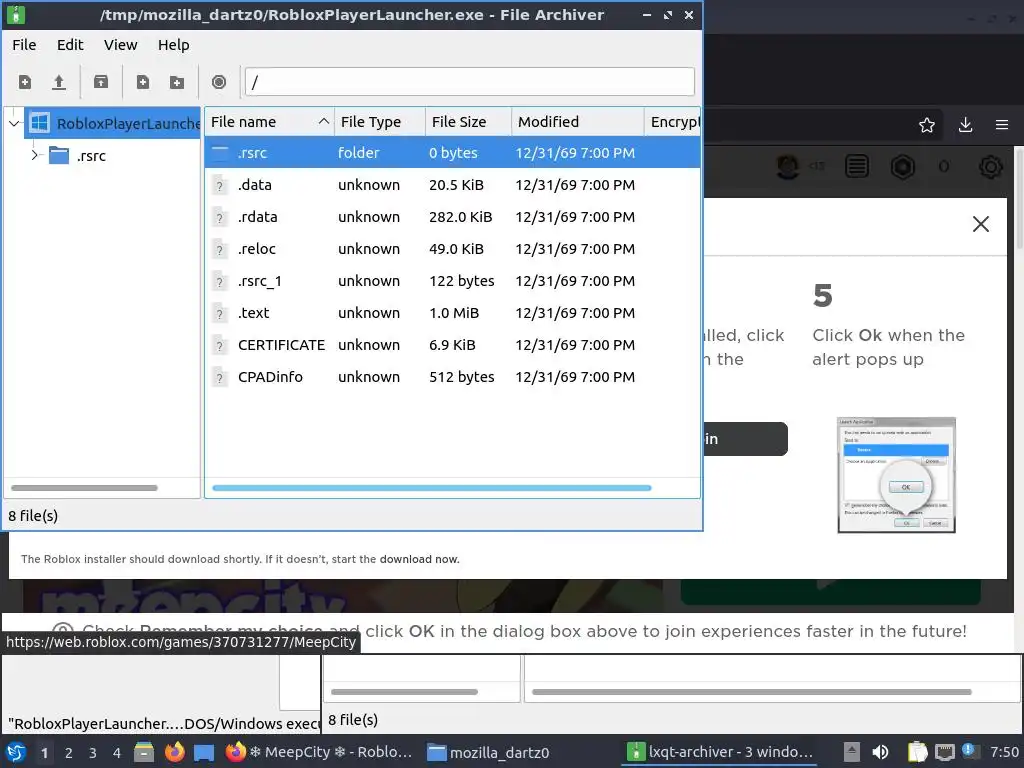Click the Add files toolbar icon
1024x768 pixels.
click(x=142, y=82)
